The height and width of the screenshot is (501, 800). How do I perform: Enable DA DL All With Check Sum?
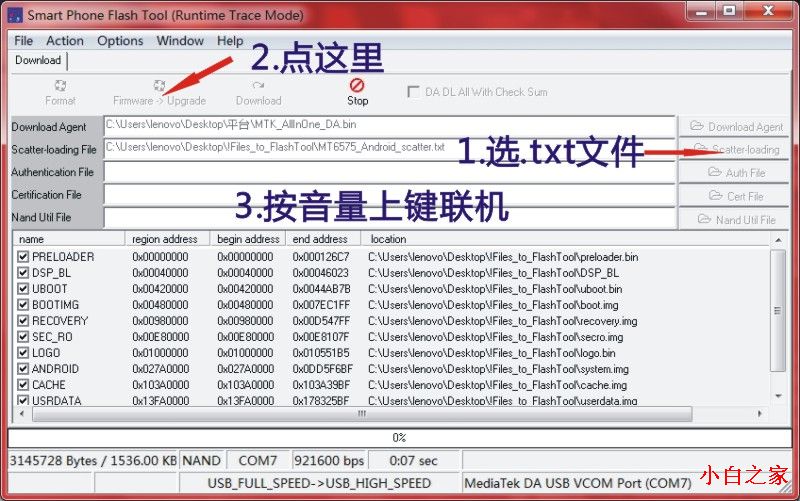(413, 92)
